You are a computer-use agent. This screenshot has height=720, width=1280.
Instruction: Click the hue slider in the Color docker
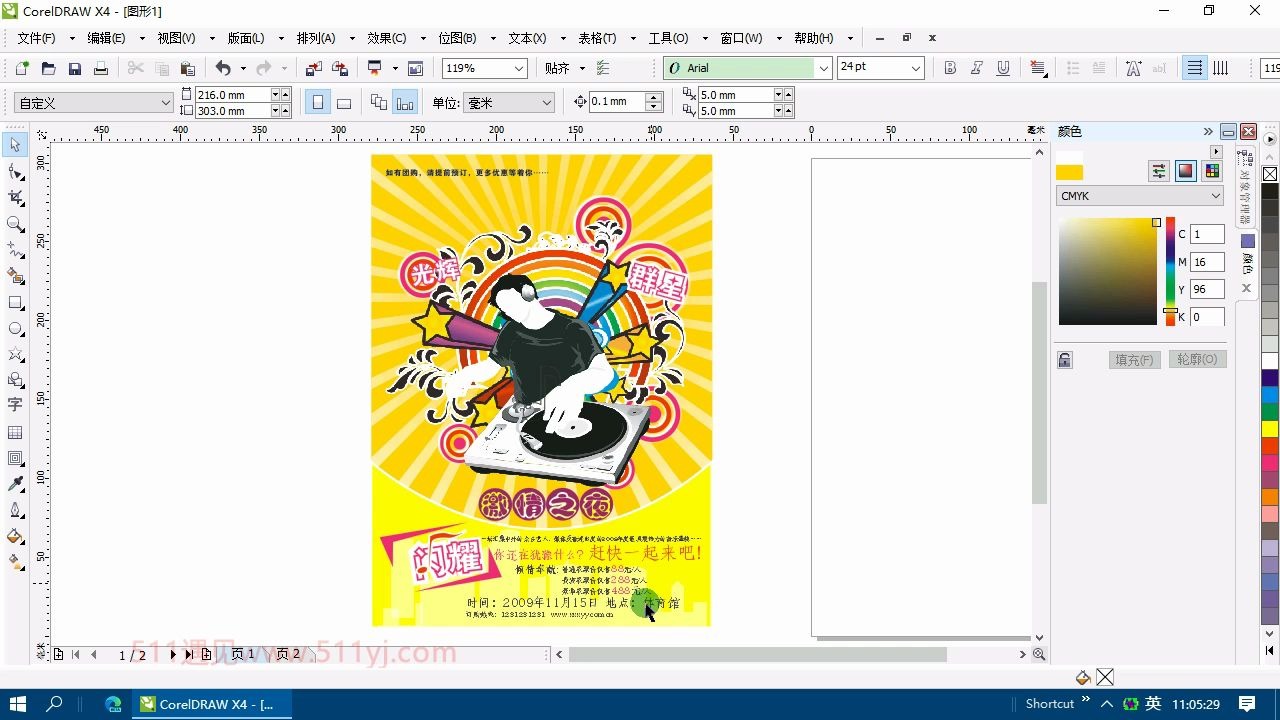point(1170,270)
